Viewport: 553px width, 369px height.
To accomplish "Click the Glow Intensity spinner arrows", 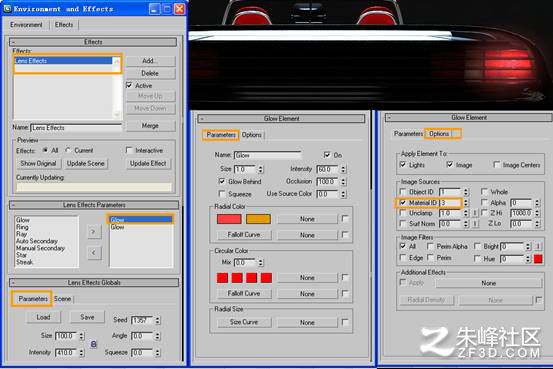I will tap(343, 169).
